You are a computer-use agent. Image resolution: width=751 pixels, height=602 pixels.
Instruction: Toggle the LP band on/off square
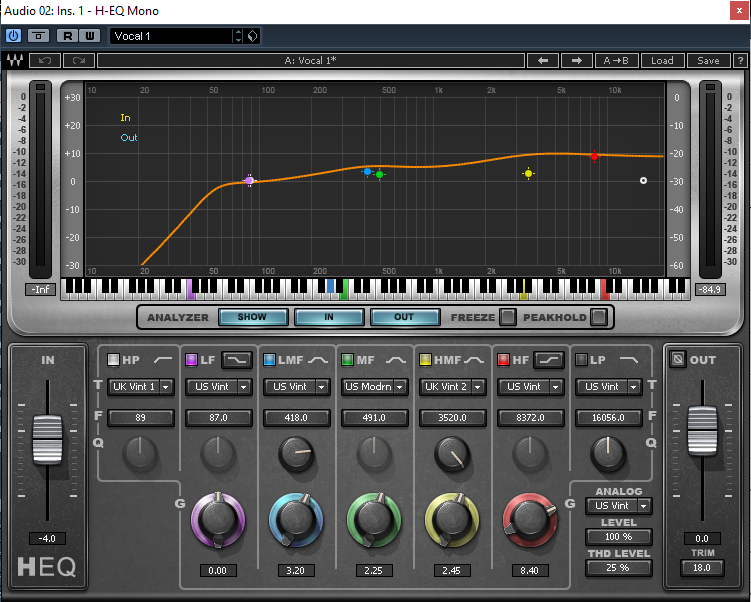click(581, 360)
